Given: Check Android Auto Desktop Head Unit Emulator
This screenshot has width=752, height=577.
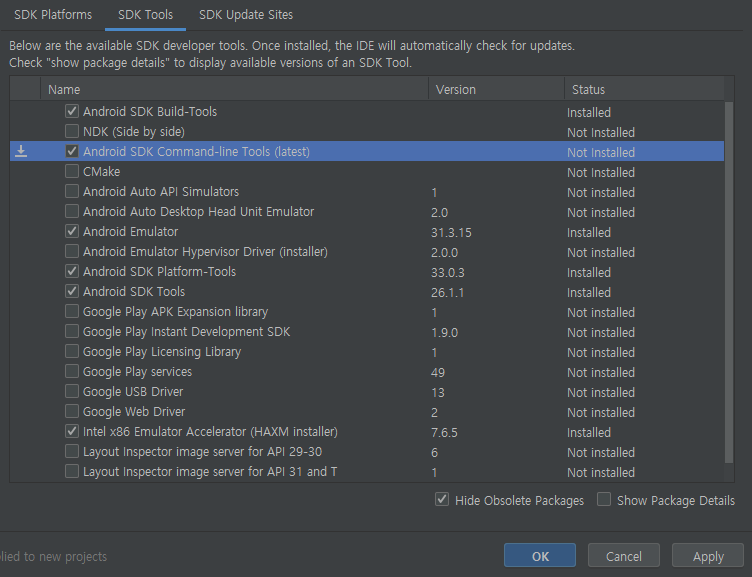Looking at the screenshot, I should [72, 212].
